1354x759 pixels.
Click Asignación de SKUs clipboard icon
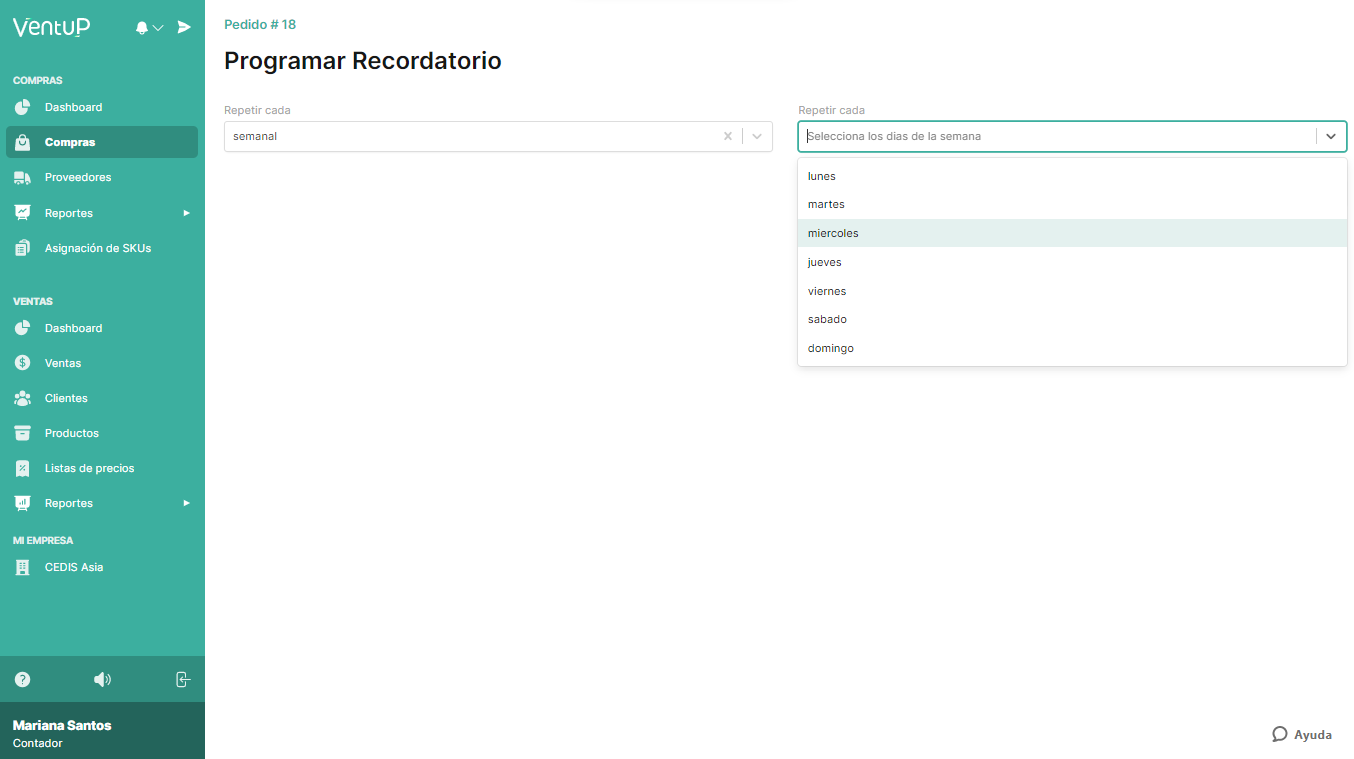click(23, 248)
